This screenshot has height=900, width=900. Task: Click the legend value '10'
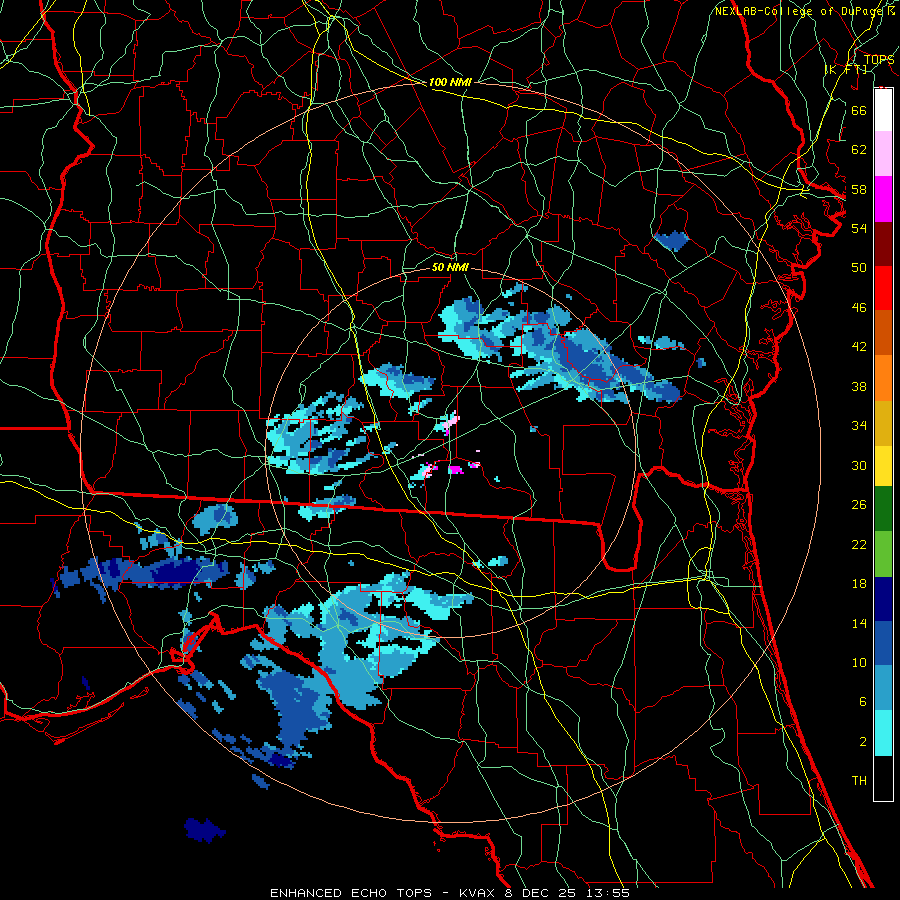[859, 662]
